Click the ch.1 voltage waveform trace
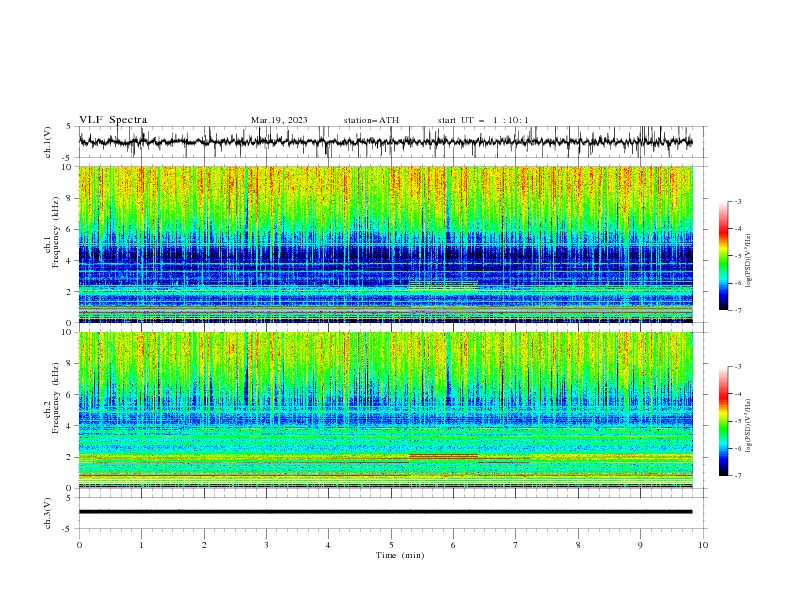Screen dimensions: 792x612 (385, 142)
